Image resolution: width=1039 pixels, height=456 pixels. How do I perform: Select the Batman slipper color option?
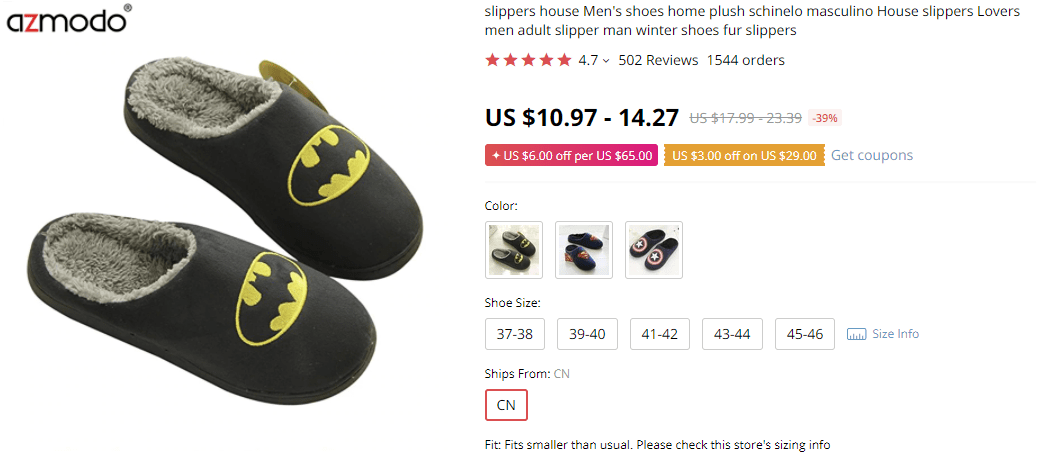pos(514,250)
